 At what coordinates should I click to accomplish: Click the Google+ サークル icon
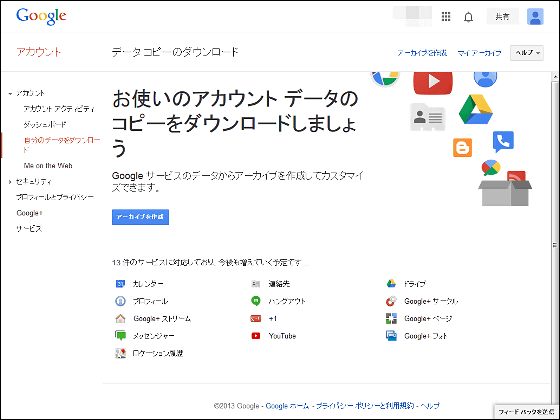tap(391, 301)
